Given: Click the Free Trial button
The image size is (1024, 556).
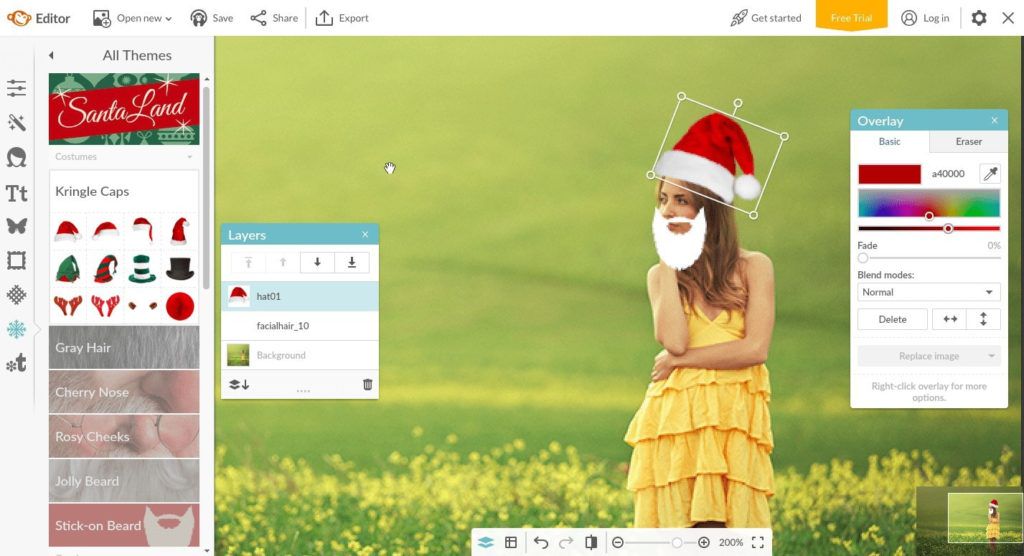Looking at the screenshot, I should point(851,18).
